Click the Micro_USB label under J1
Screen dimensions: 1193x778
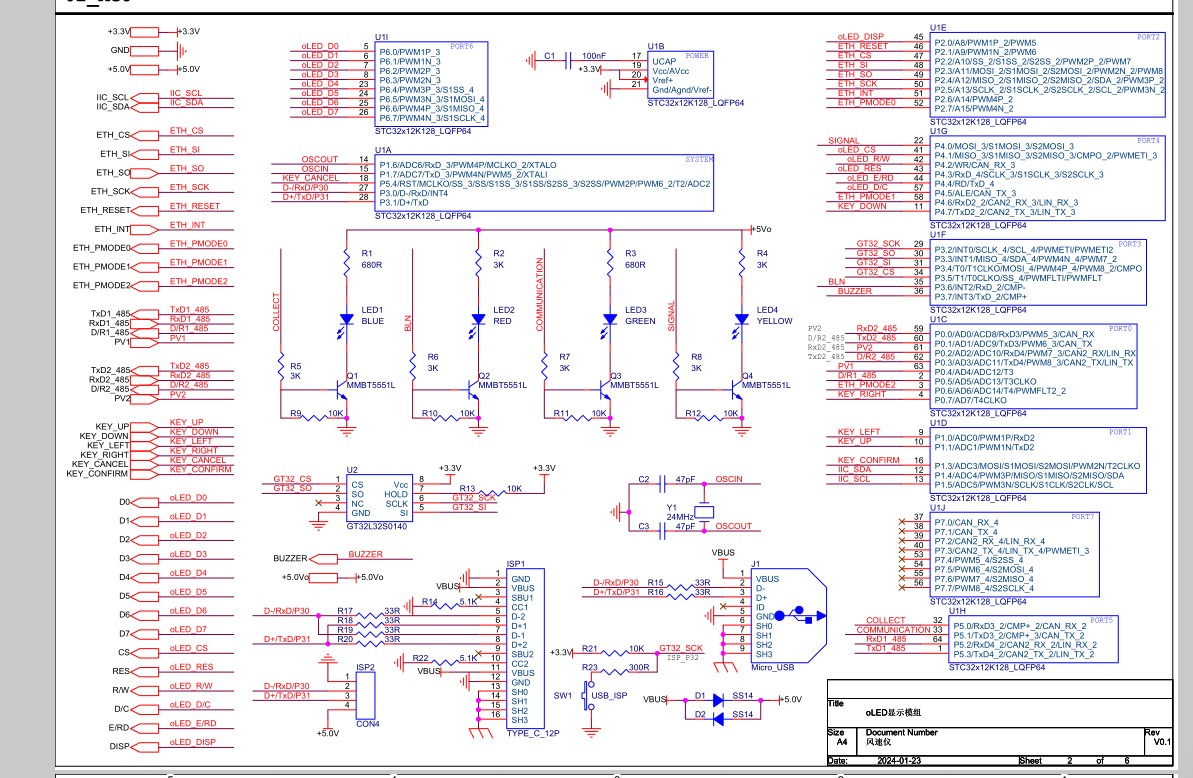(x=772, y=668)
